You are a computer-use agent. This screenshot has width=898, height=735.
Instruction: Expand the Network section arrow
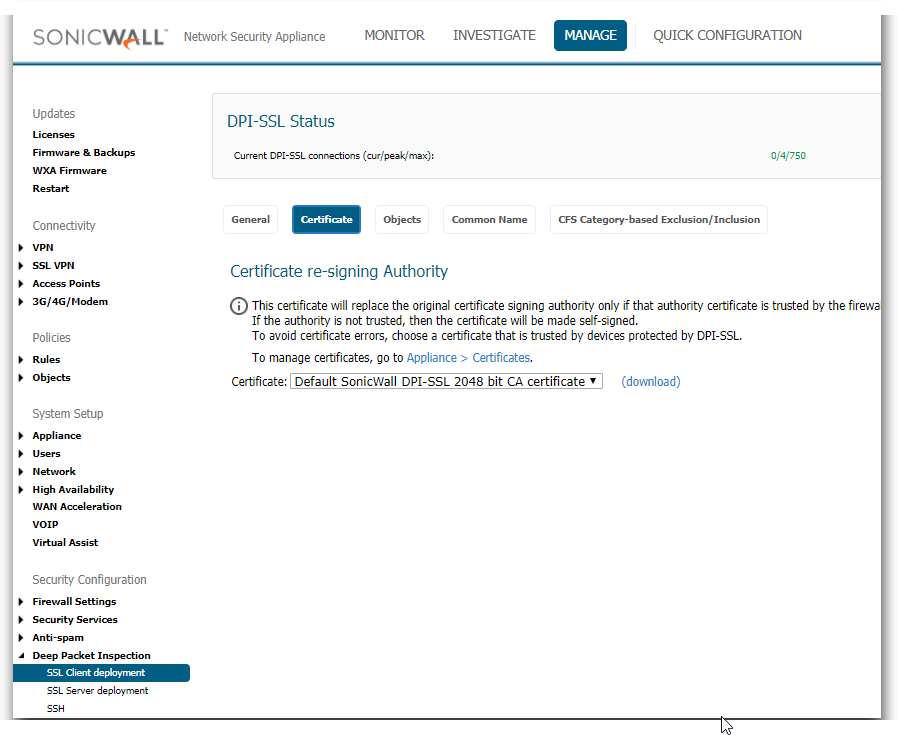tap(21, 472)
